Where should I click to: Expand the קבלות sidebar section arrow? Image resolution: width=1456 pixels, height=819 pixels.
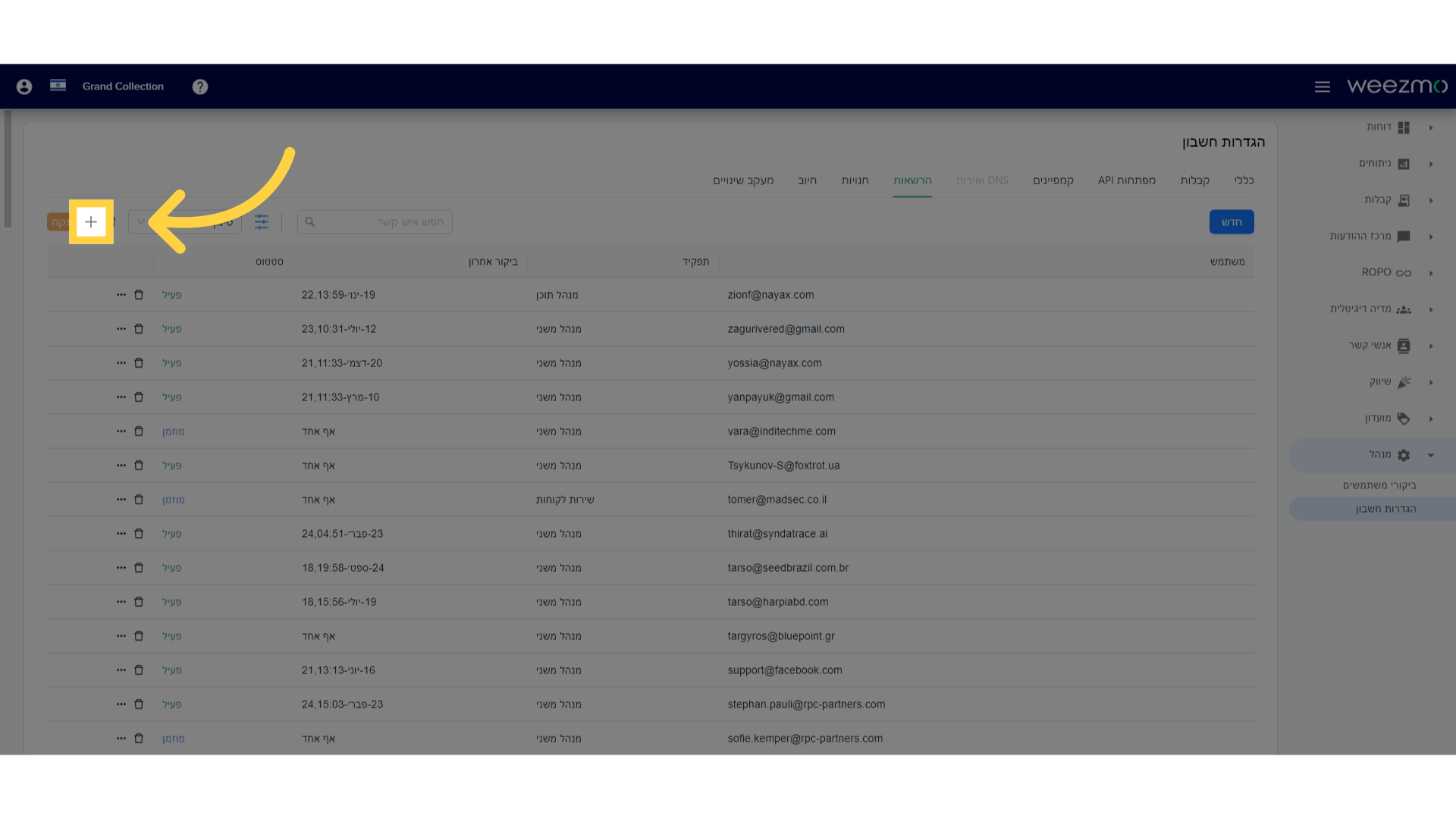(1431, 200)
